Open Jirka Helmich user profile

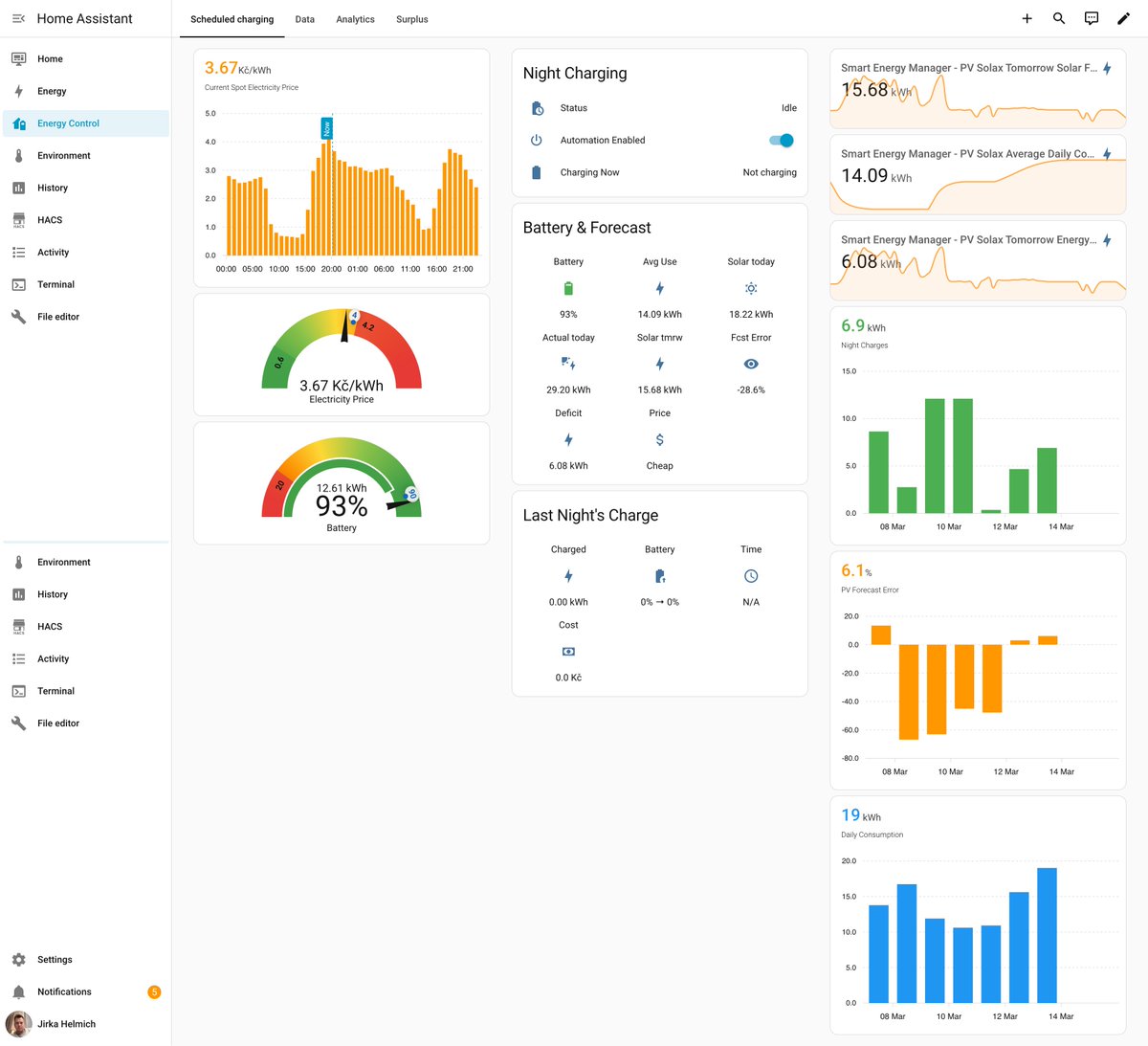point(86,1024)
